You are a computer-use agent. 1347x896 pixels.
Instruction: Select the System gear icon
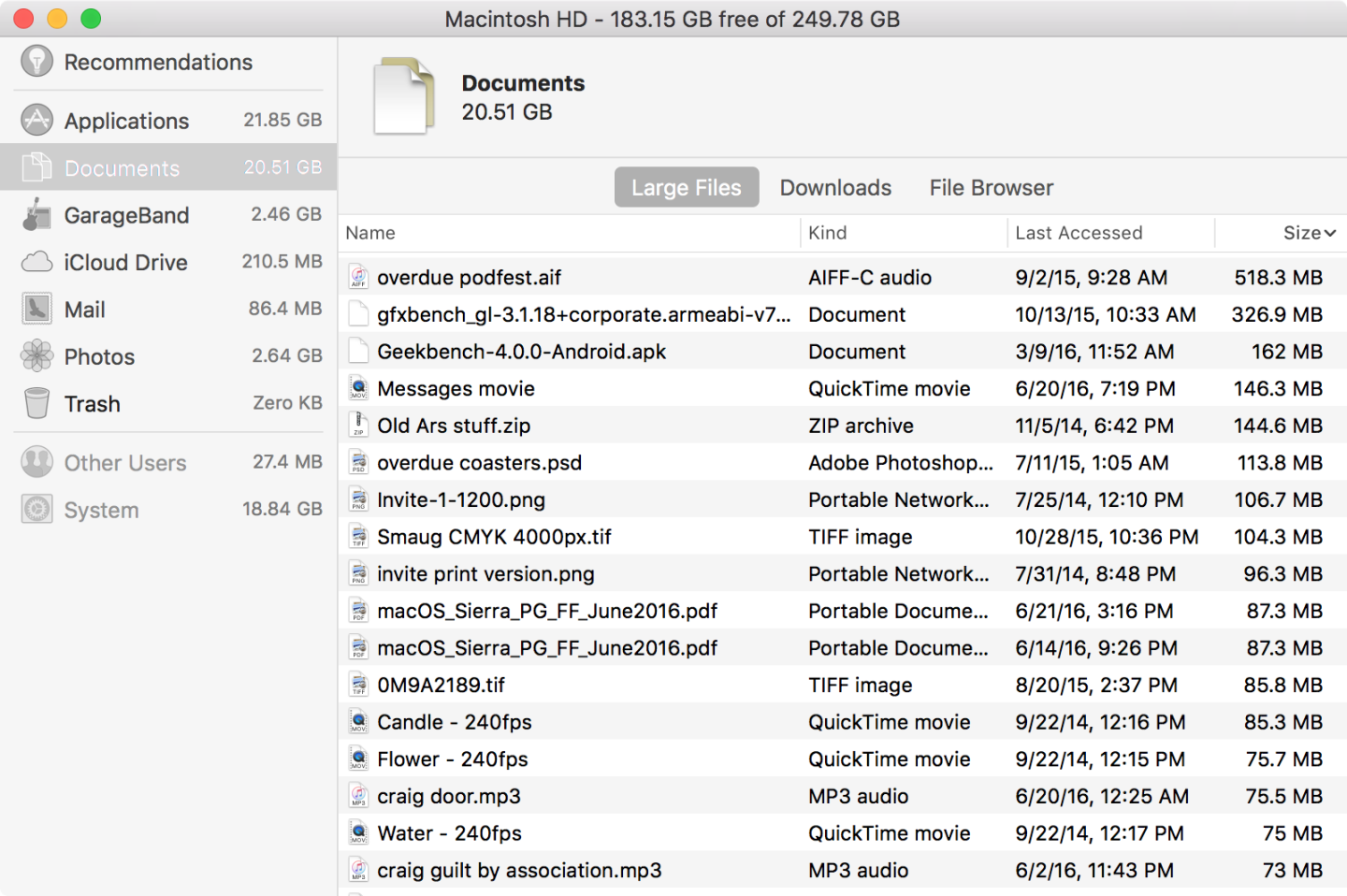36,509
